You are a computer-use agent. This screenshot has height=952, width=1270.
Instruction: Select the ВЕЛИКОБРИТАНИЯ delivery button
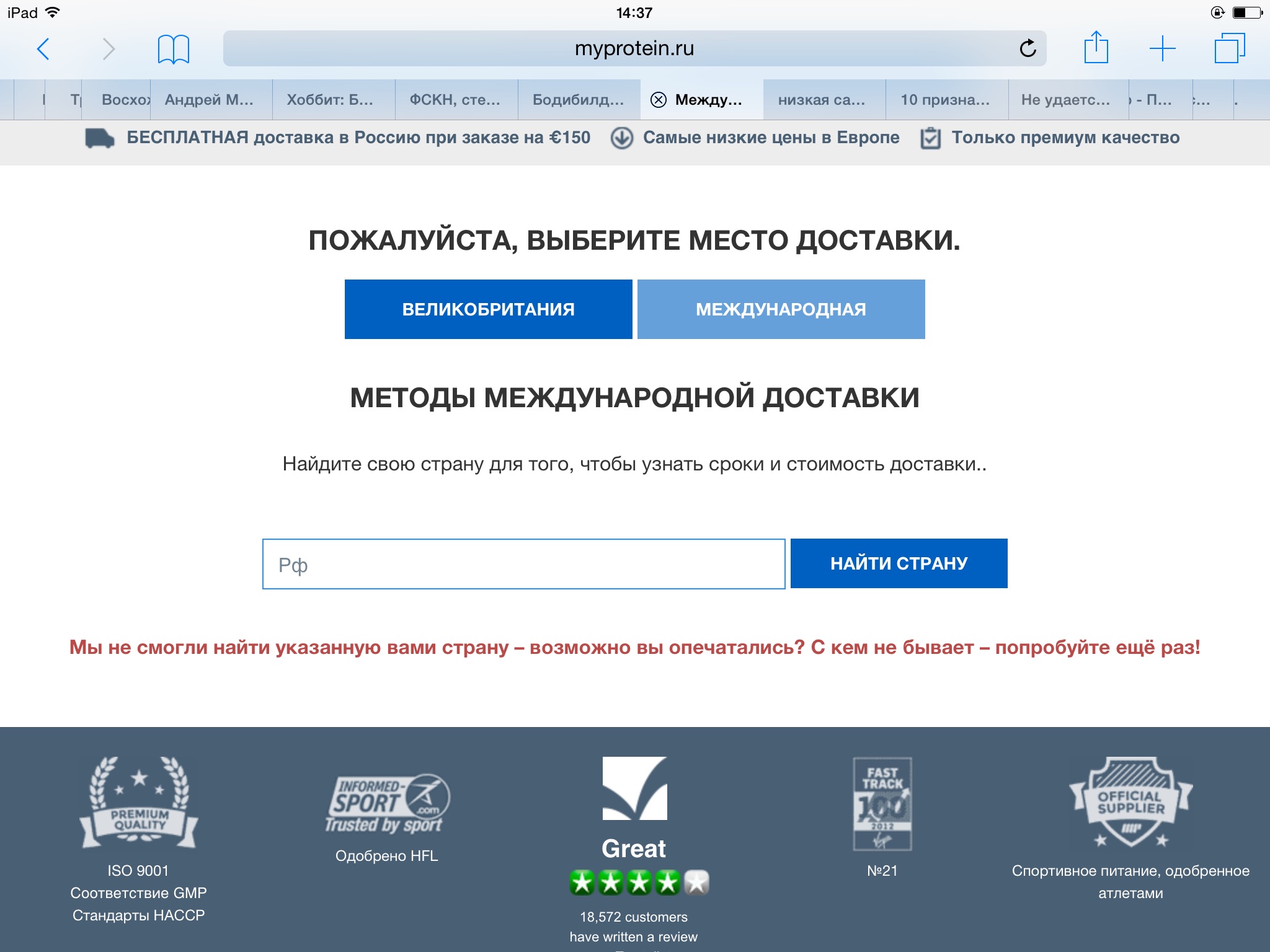[x=489, y=309]
